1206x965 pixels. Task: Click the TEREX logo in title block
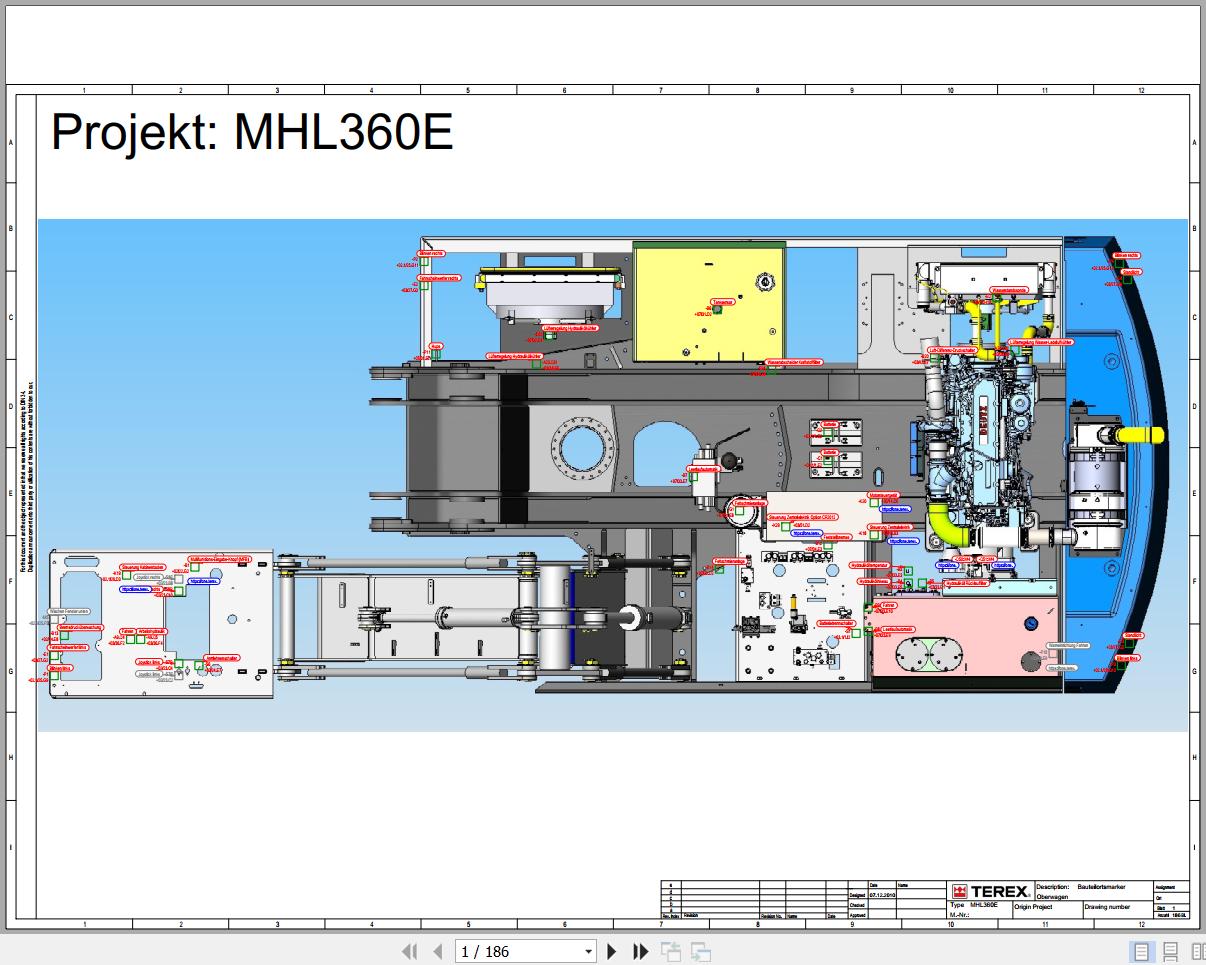click(989, 891)
